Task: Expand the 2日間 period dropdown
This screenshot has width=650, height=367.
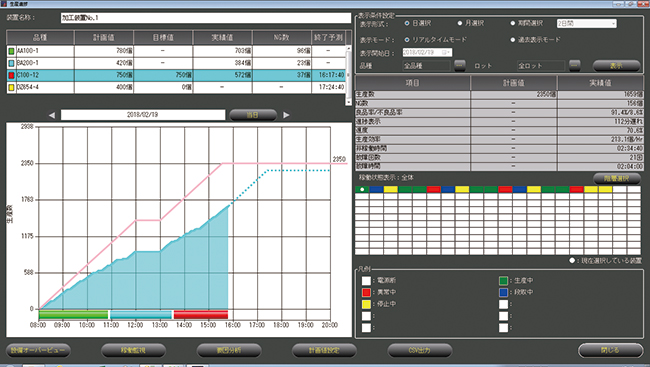Action: [x=586, y=24]
